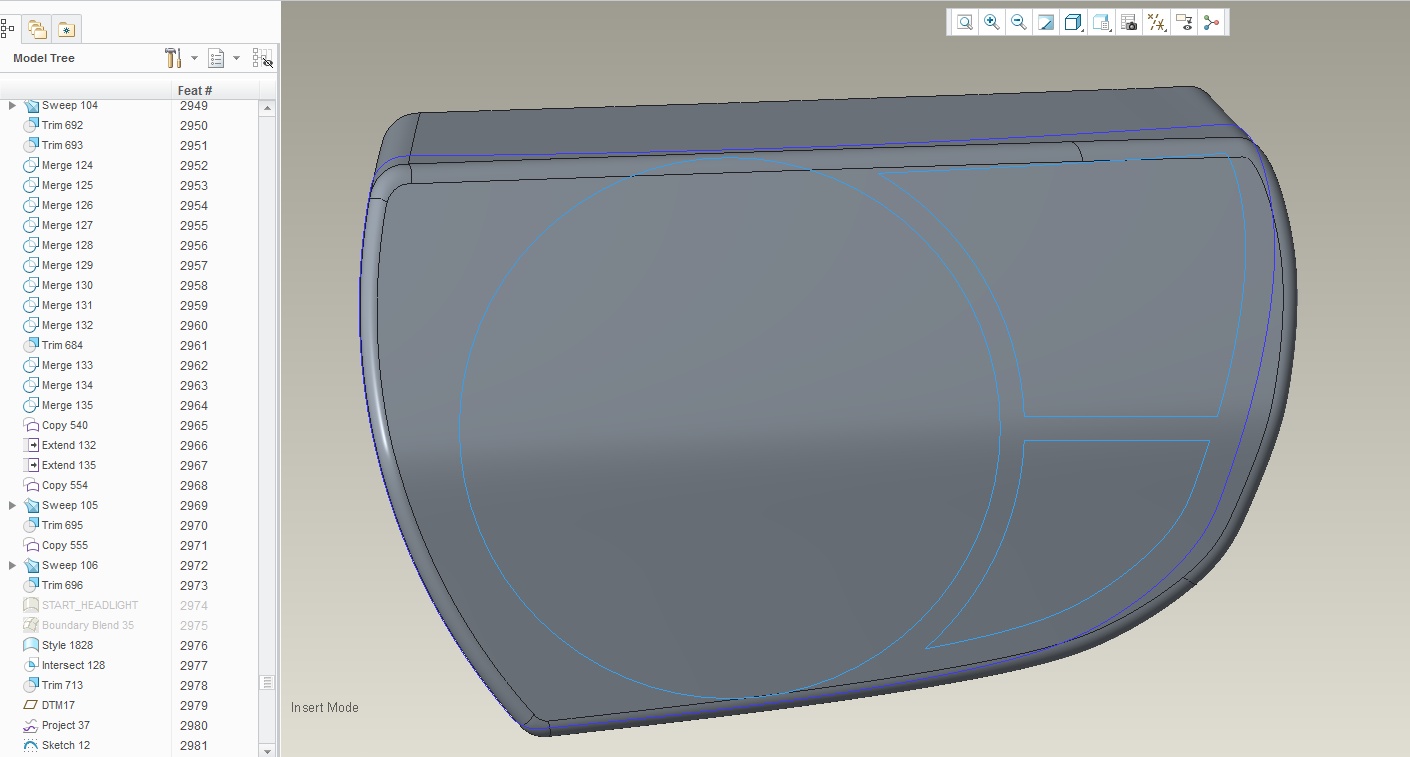This screenshot has height=757, width=1410.
Task: Click the model tree scrollbar thumb
Action: 267,683
